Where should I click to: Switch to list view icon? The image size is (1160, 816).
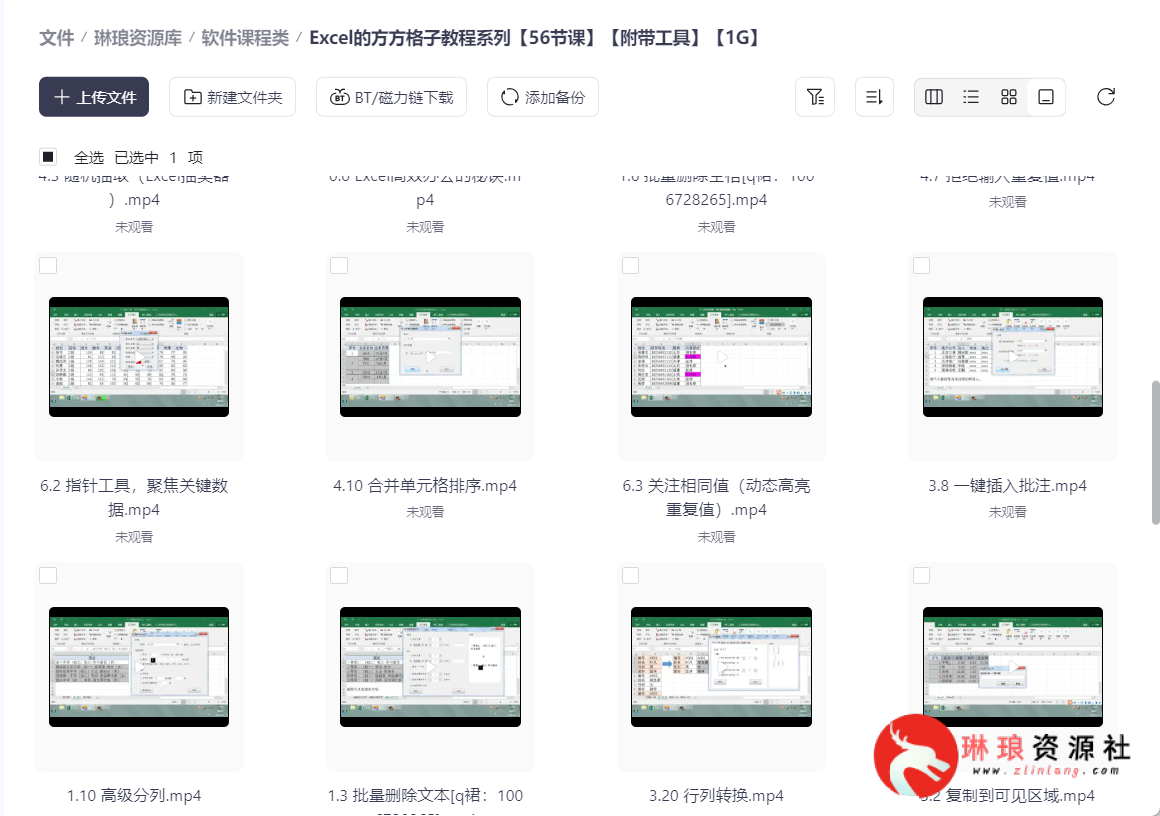pos(971,97)
